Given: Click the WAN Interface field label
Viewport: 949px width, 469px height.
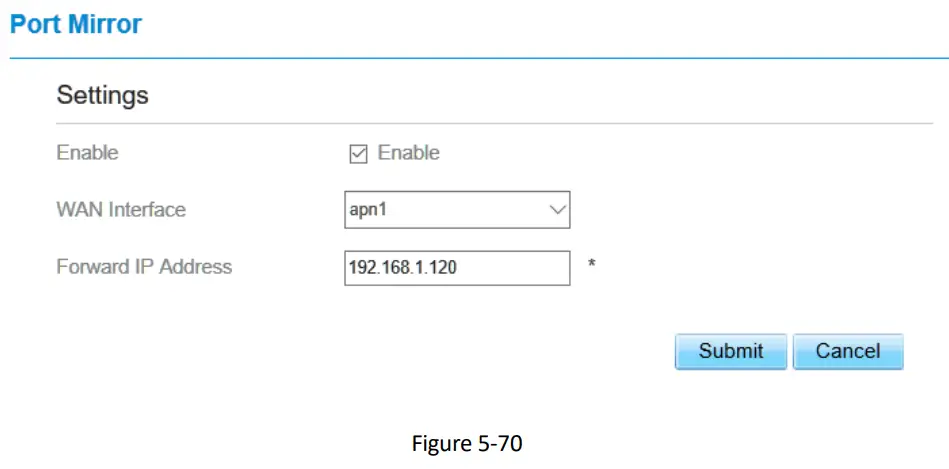Looking at the screenshot, I should point(121,210).
